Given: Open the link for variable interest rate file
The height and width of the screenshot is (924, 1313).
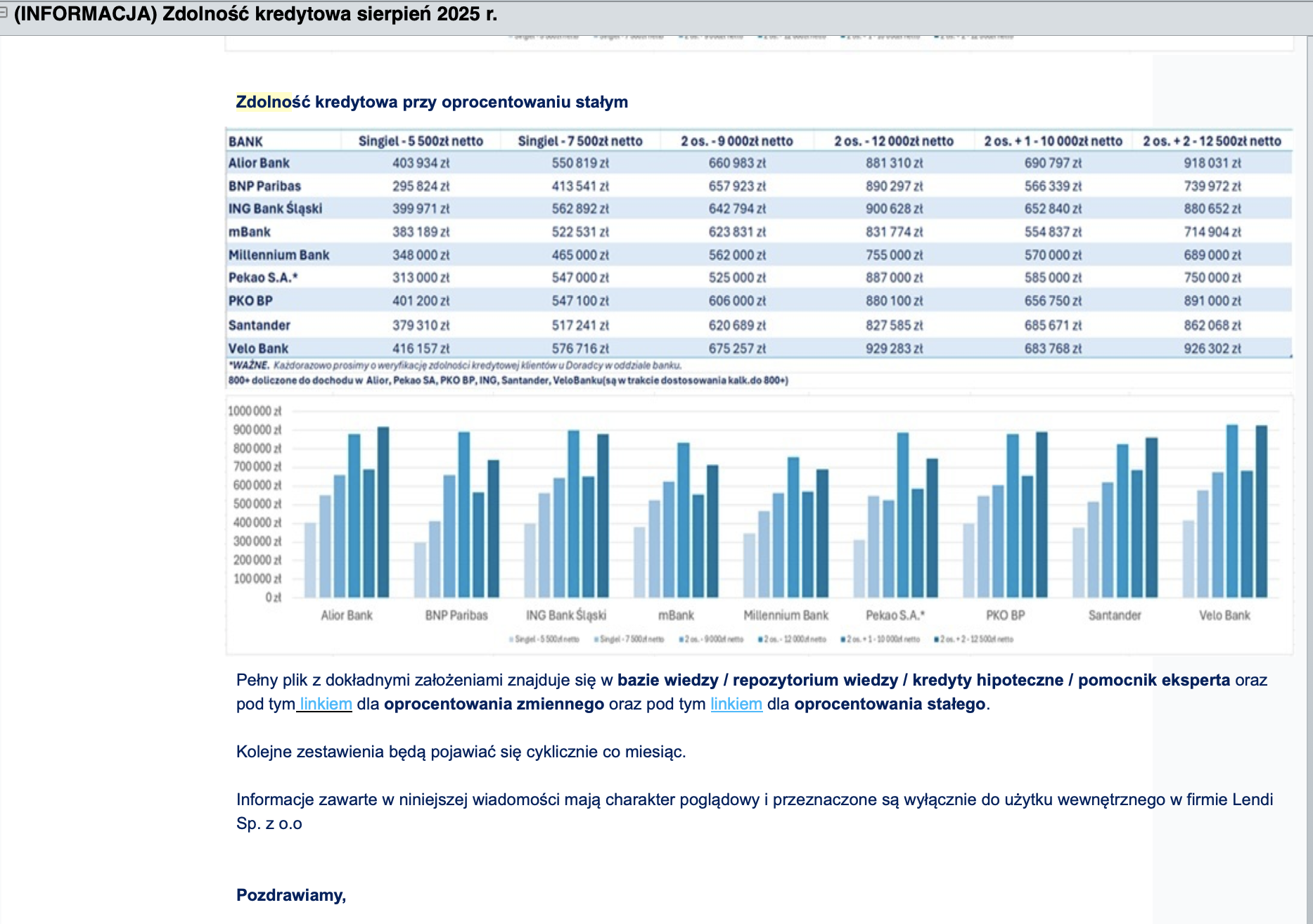Looking at the screenshot, I should pyautogui.click(x=325, y=704).
